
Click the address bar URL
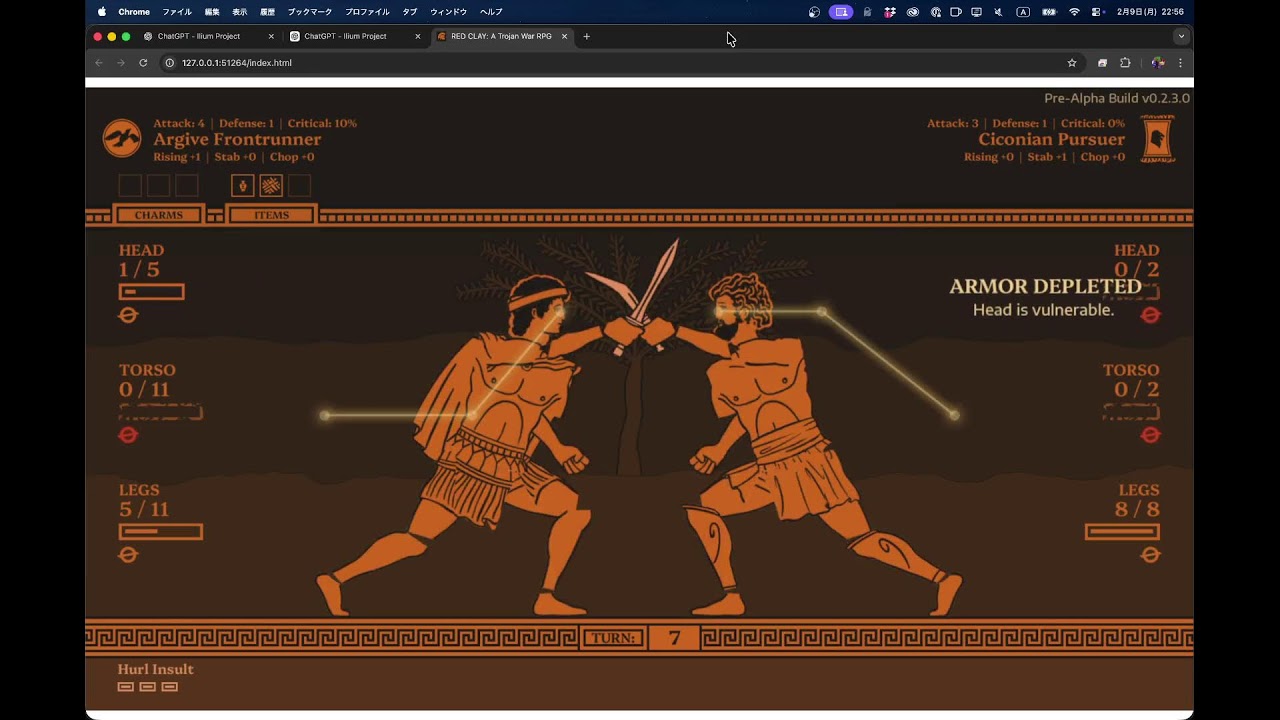[237, 63]
